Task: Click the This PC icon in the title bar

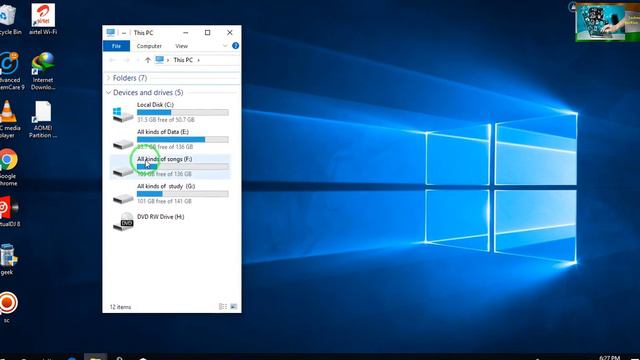Action: [111, 32]
